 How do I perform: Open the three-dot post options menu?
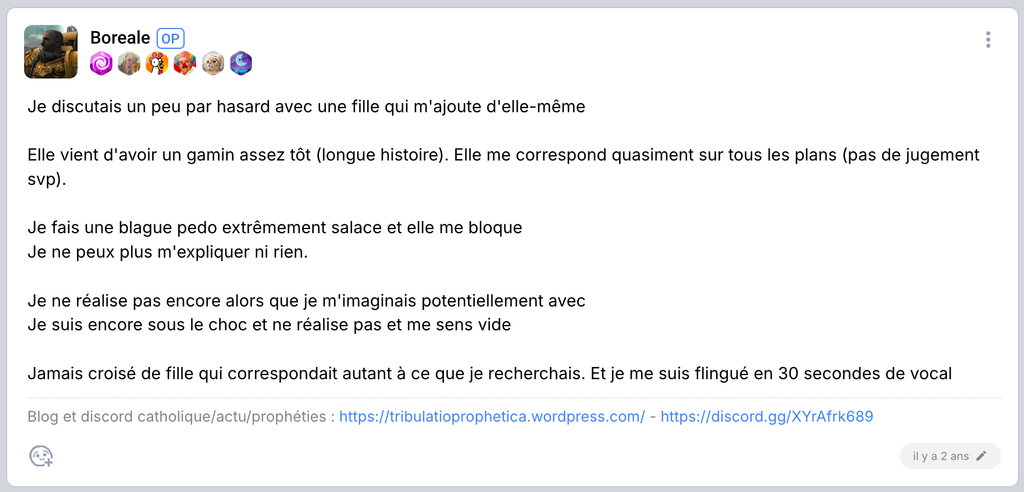coord(988,40)
